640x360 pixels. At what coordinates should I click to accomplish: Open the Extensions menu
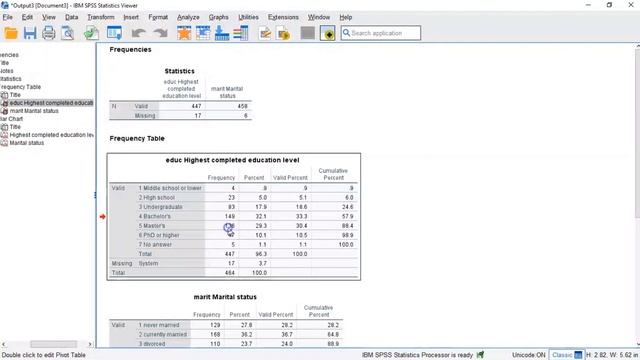[283, 17]
